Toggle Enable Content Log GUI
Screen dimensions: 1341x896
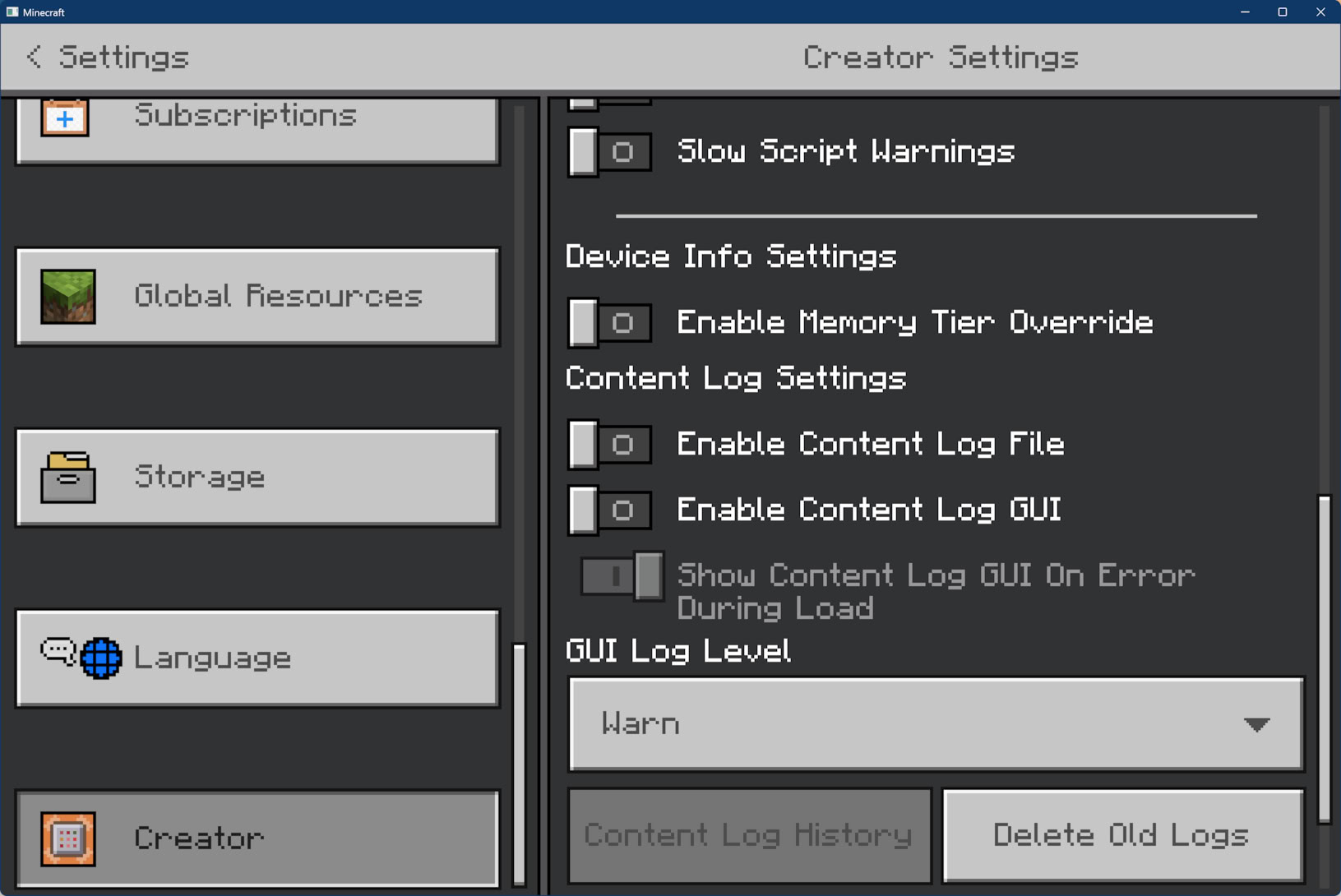tap(608, 510)
